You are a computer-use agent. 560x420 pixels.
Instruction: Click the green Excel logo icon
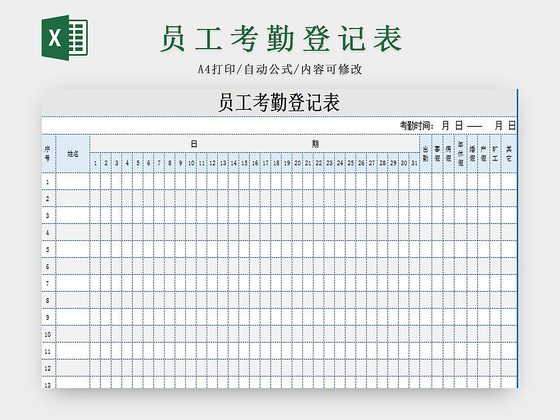pyautogui.click(x=65, y=38)
